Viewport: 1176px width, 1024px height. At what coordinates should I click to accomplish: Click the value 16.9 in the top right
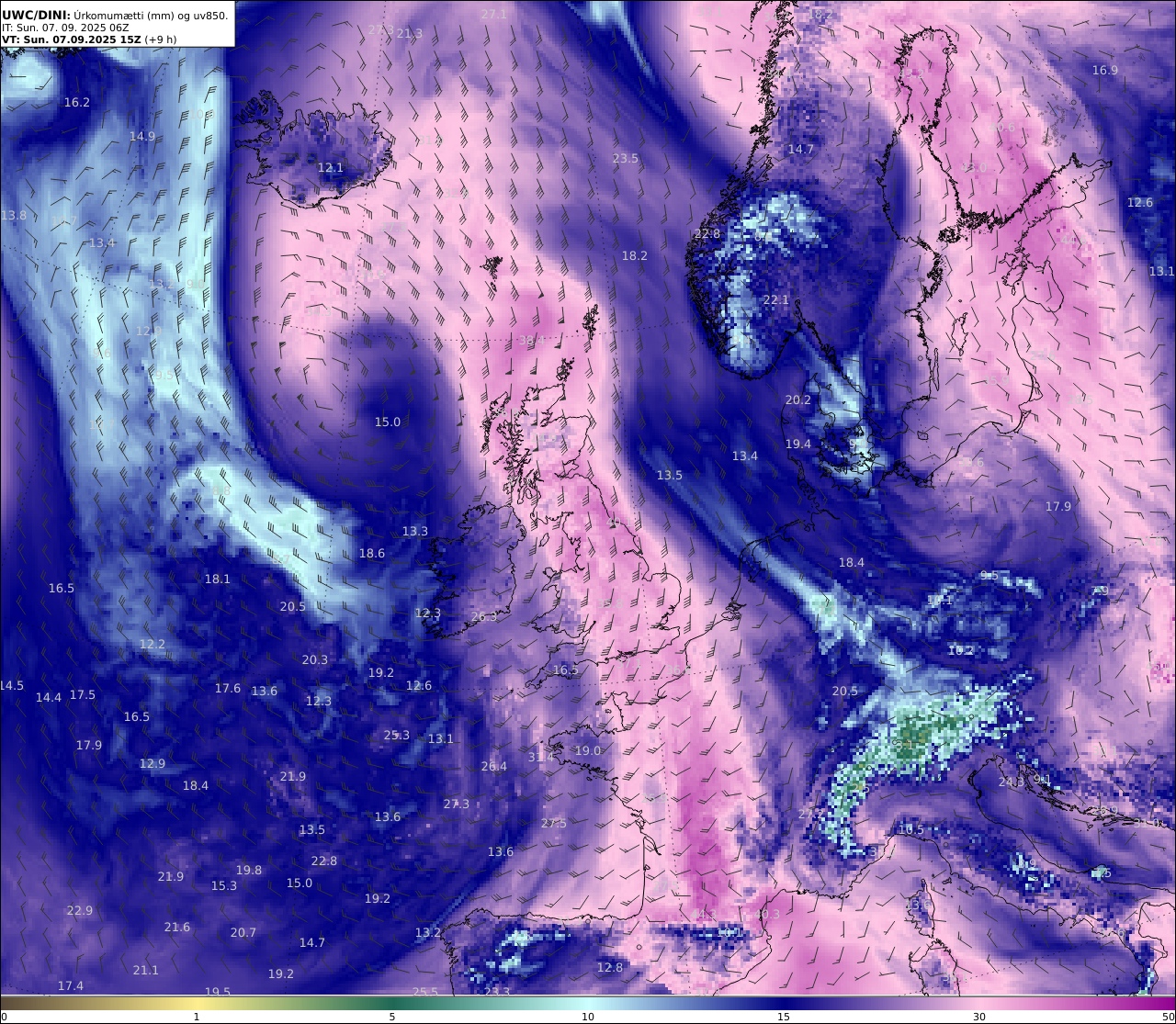pyautogui.click(x=1105, y=70)
